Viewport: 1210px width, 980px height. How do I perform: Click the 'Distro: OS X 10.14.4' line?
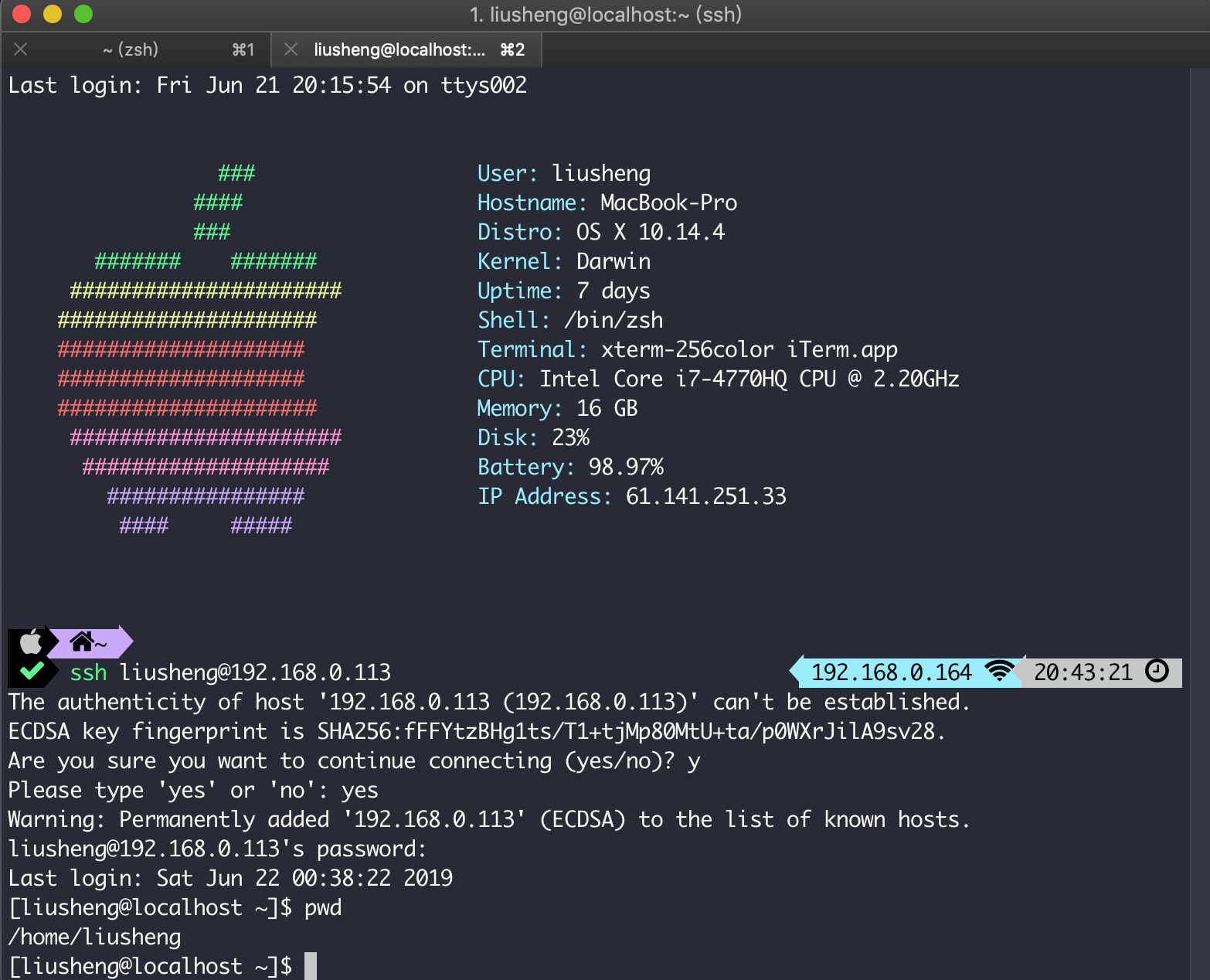(x=601, y=232)
